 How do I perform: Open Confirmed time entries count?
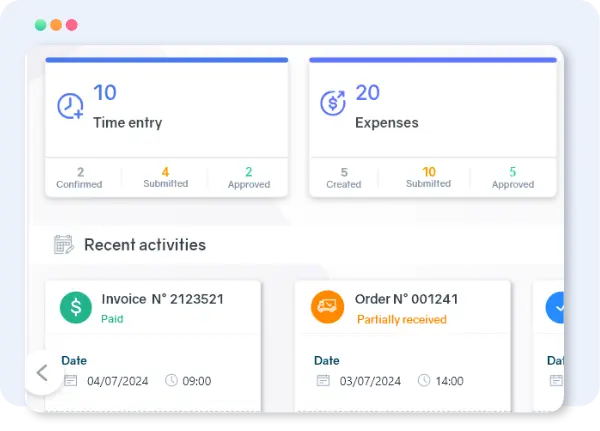80,177
